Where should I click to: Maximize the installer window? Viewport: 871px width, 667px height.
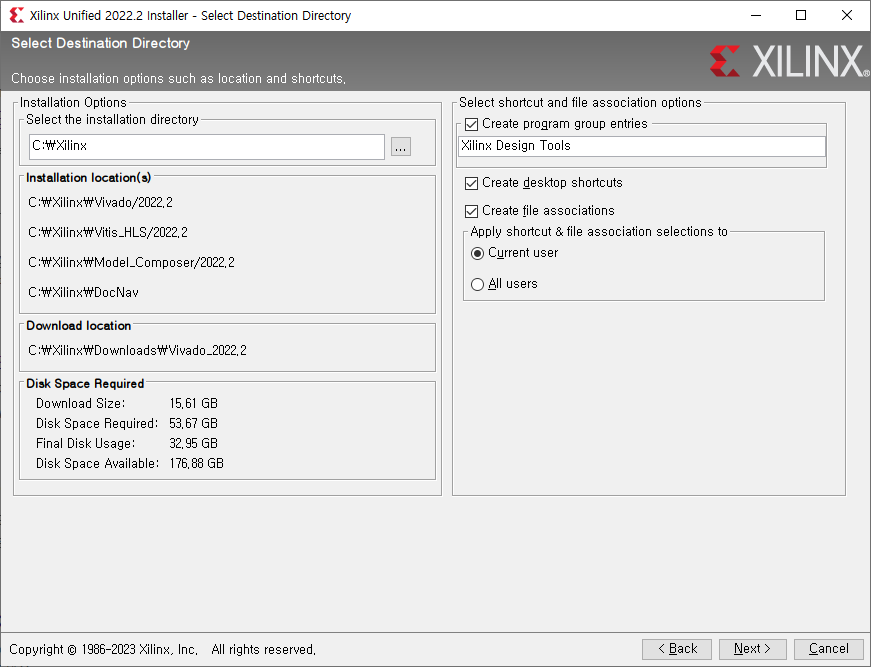pos(801,15)
